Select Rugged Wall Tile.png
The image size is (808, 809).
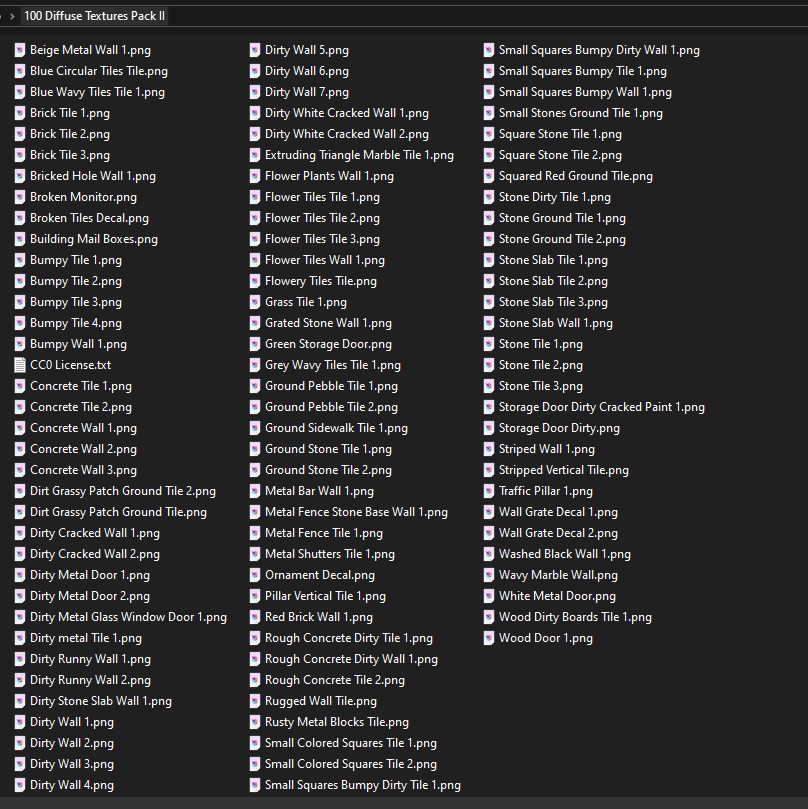320,701
